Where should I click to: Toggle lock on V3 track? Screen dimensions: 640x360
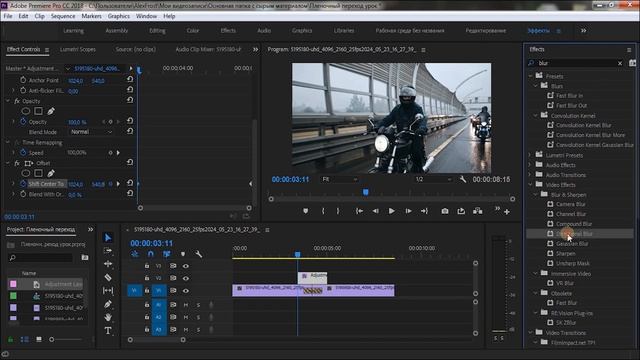click(147, 266)
